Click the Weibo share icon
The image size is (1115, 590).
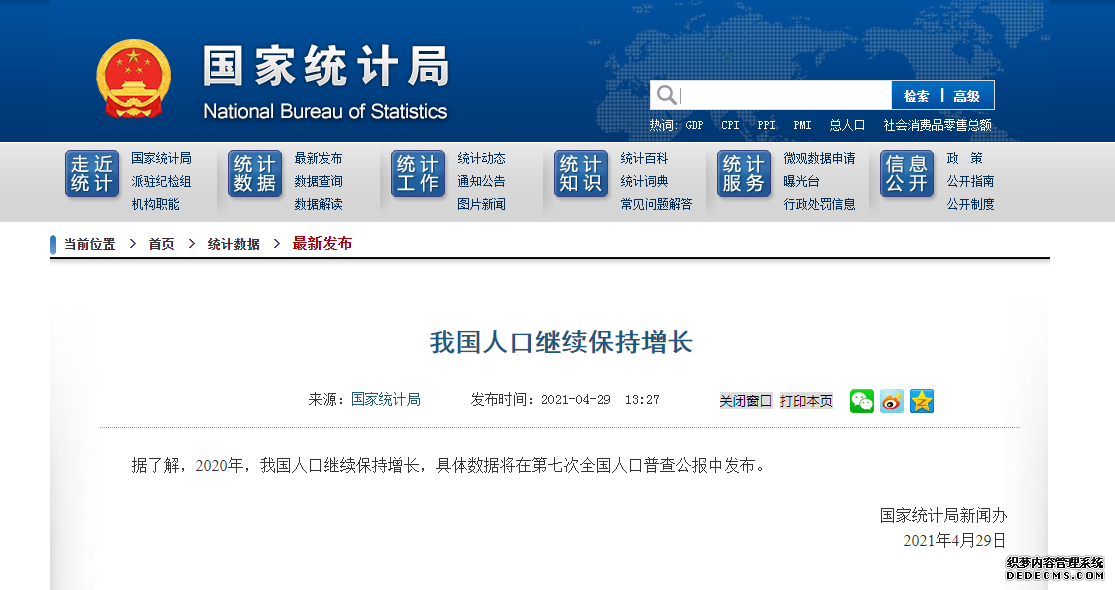(x=891, y=401)
